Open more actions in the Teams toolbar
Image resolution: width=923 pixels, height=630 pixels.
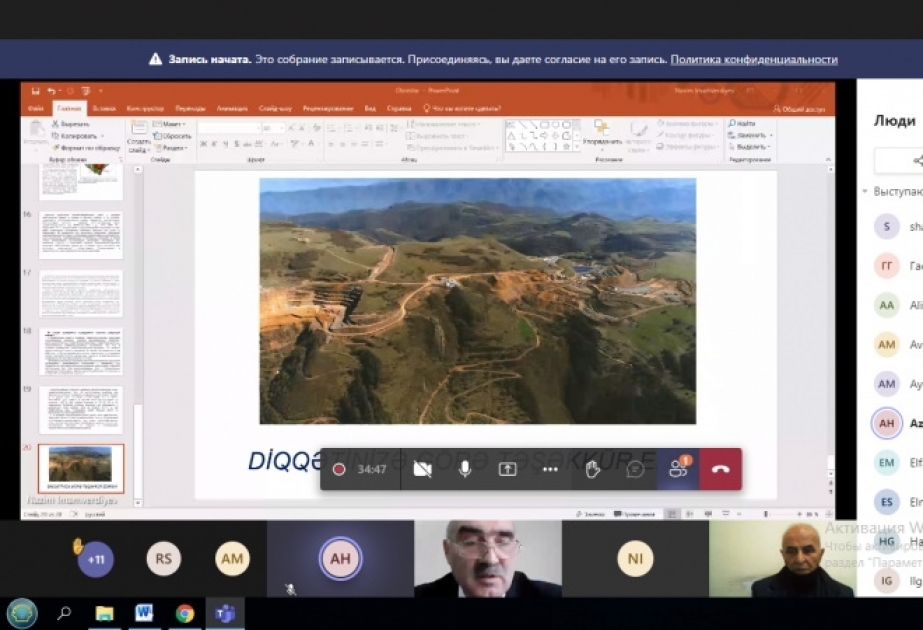click(x=550, y=469)
